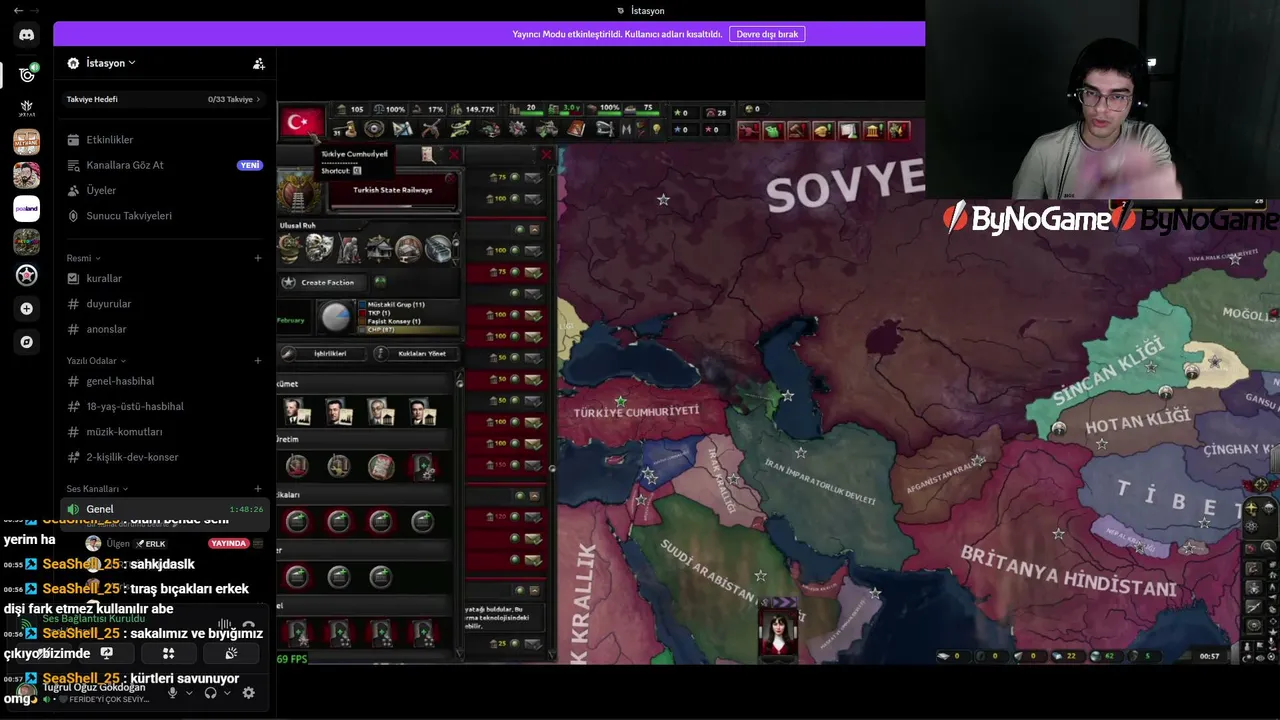Toggle the green circle button in the 150 row

(515, 464)
